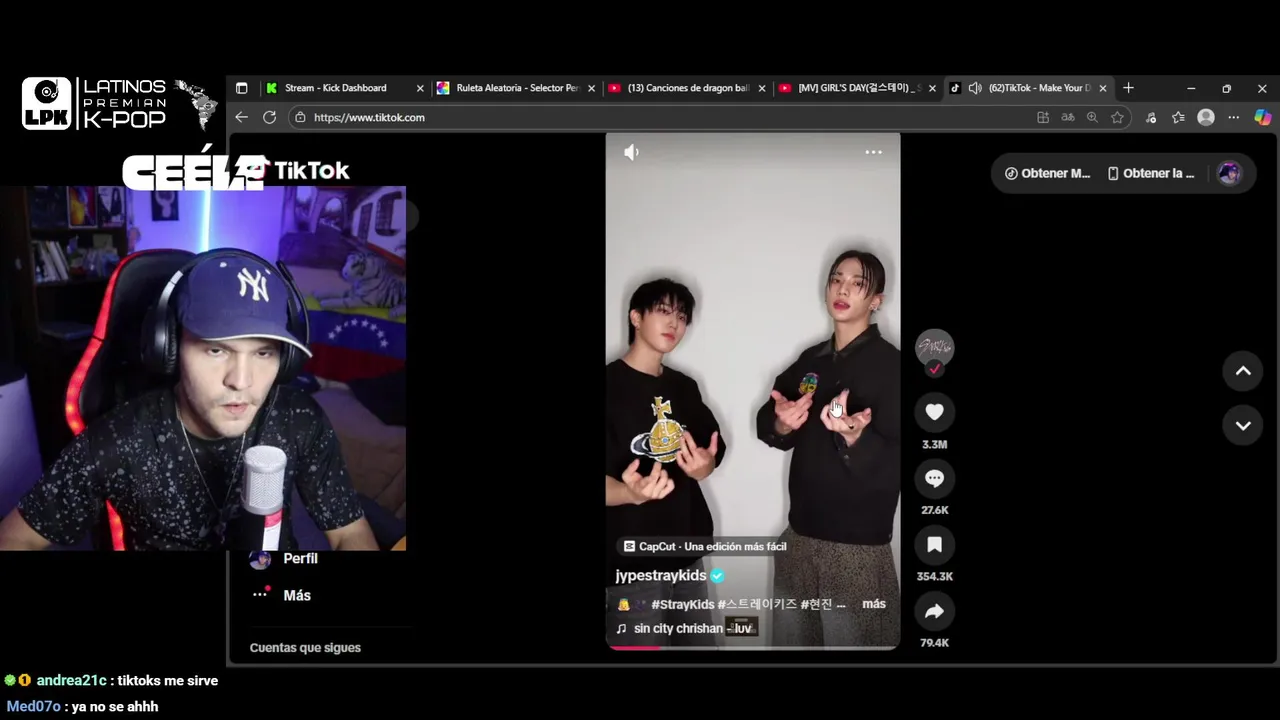Open the three-dot options menu on video
The height and width of the screenshot is (720, 1280).
(873, 152)
